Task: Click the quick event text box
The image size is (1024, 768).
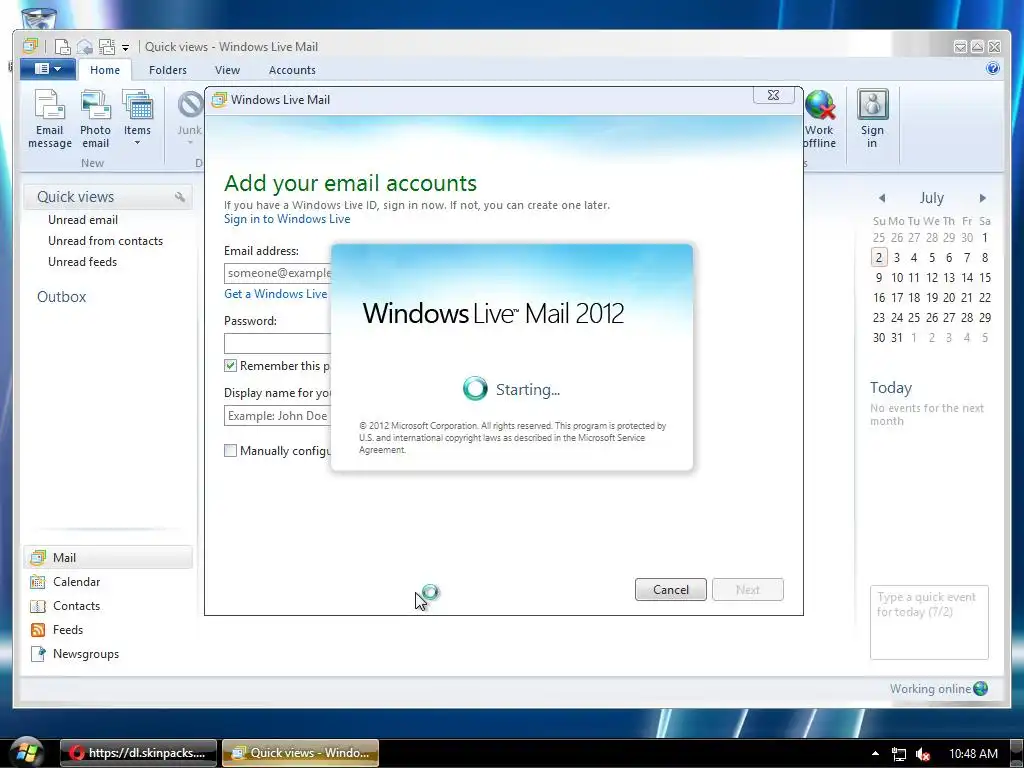Action: click(x=929, y=622)
